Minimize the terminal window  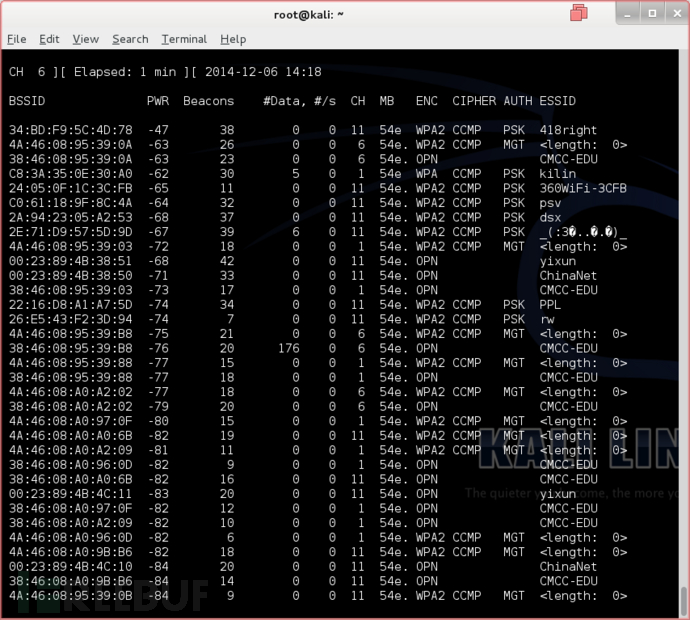pyautogui.click(x=628, y=14)
